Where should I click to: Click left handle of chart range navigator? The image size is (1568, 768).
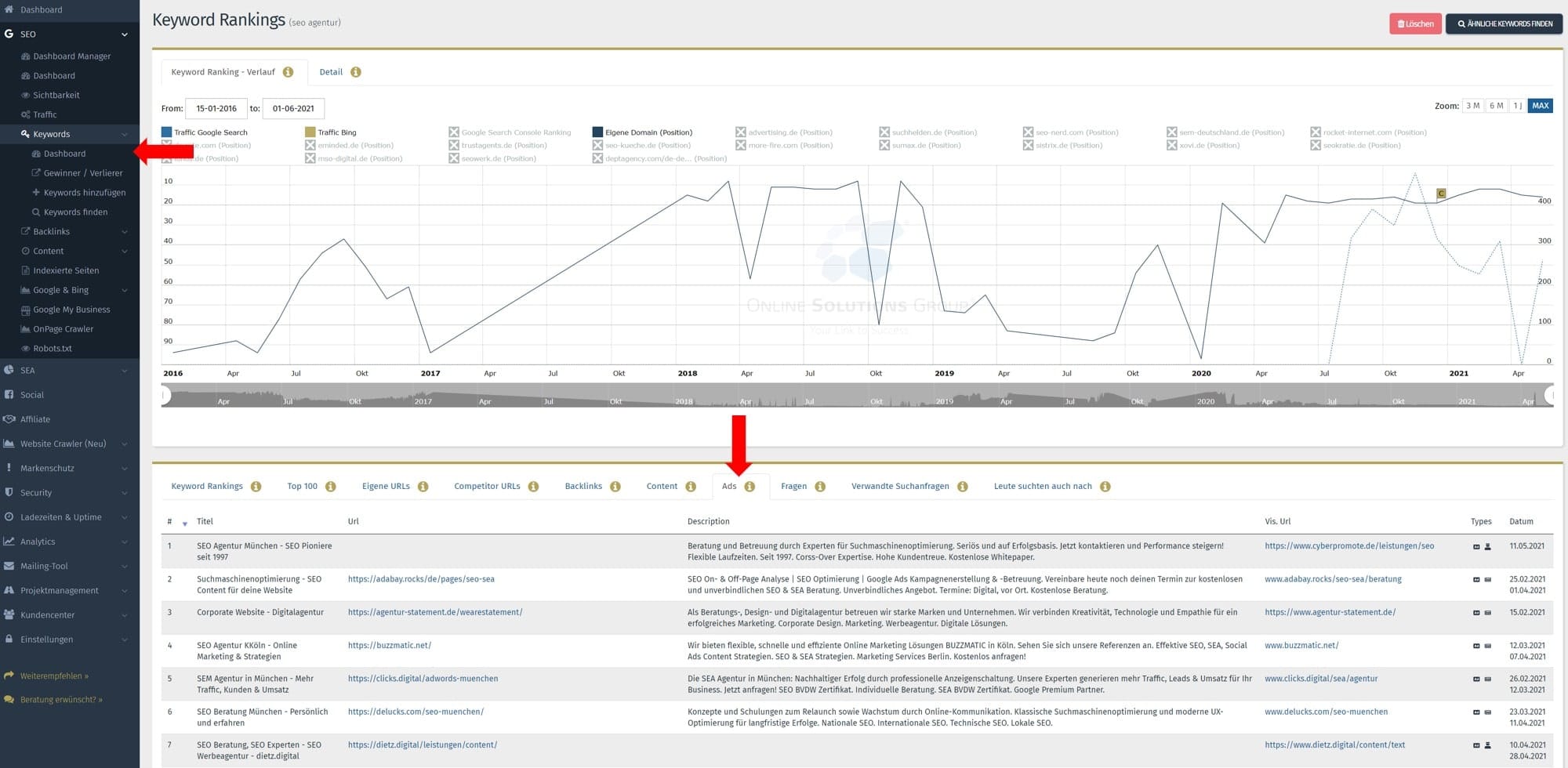pyautogui.click(x=164, y=395)
